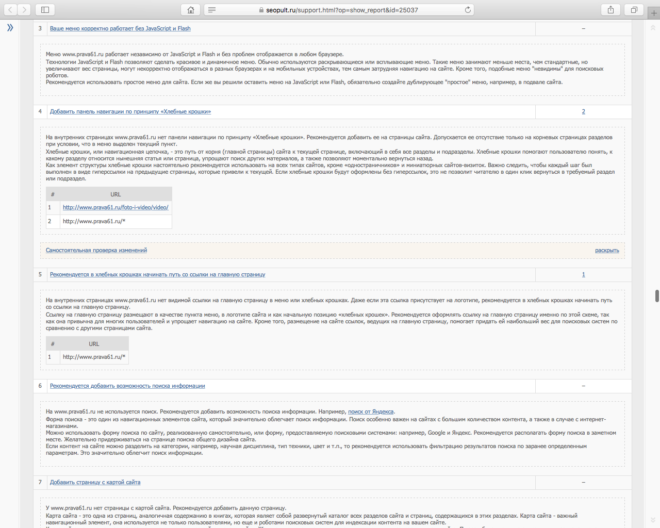This screenshot has height=528, width=660.
Task: Expand the left panel double-chevron
Action: click(10, 27)
